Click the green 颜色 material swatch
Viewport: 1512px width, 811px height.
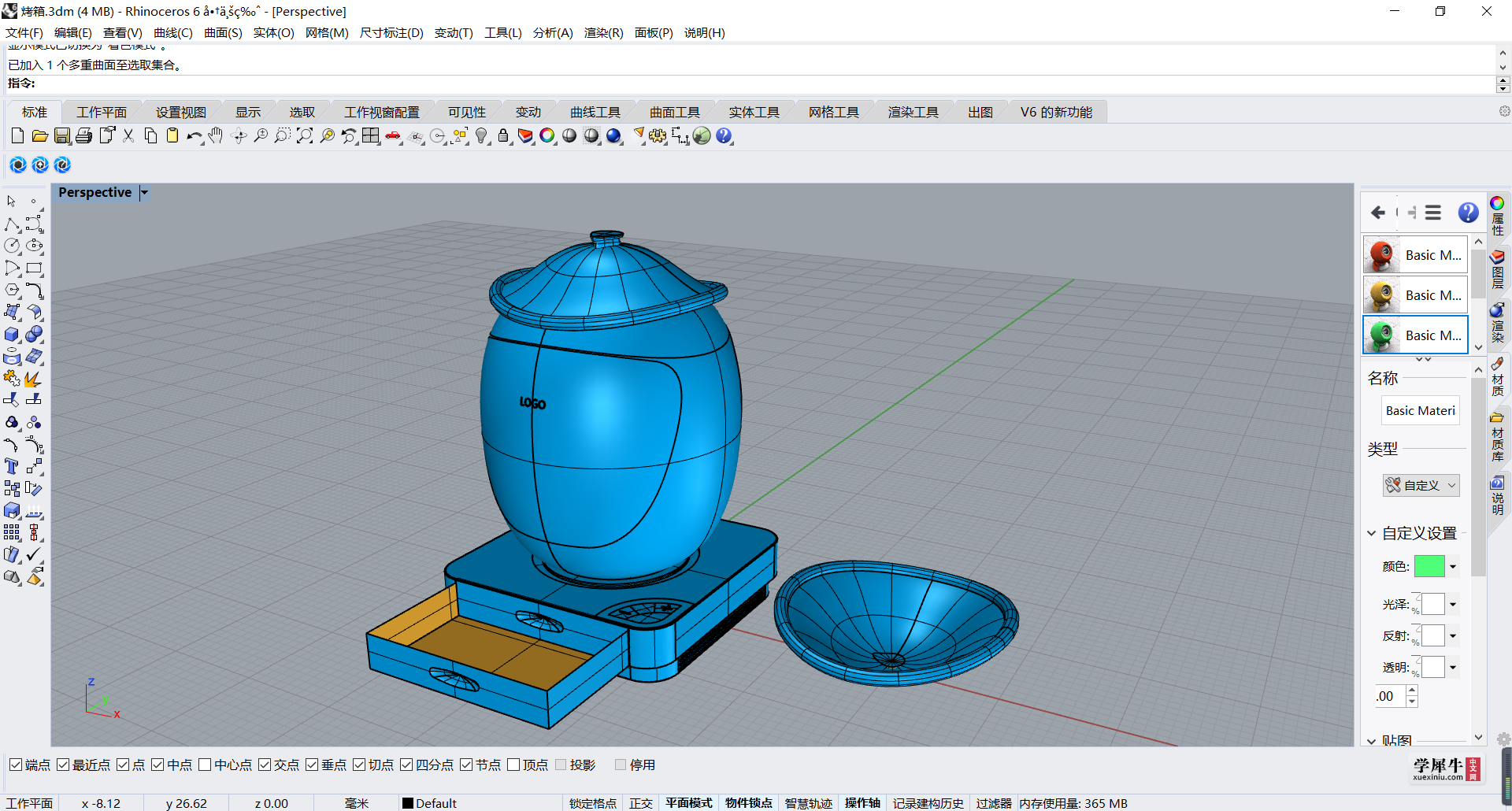pyautogui.click(x=1429, y=566)
